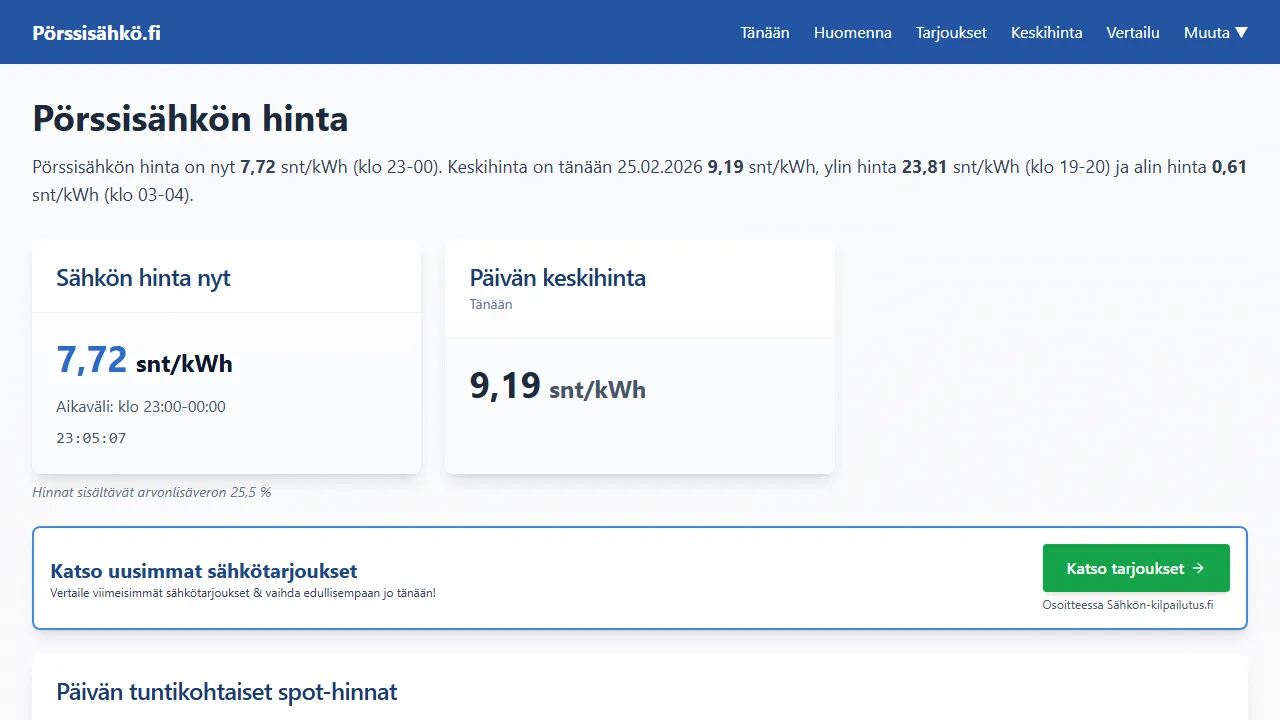This screenshot has width=1280, height=720.
Task: Click the Osoitteessa Sähkön-kilpailutus.fi text
Action: click(1129, 604)
